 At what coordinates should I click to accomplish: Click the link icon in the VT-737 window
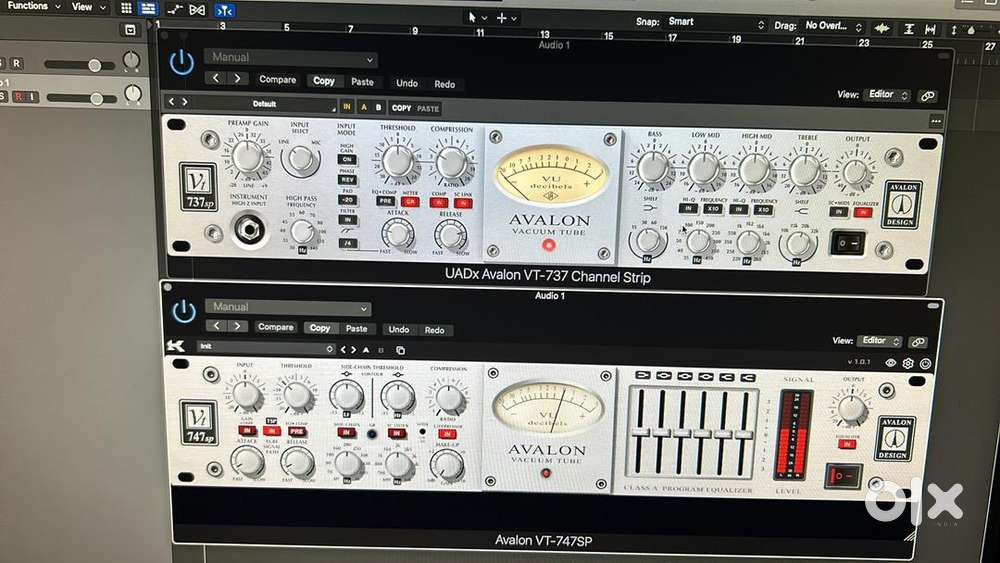coord(927,96)
